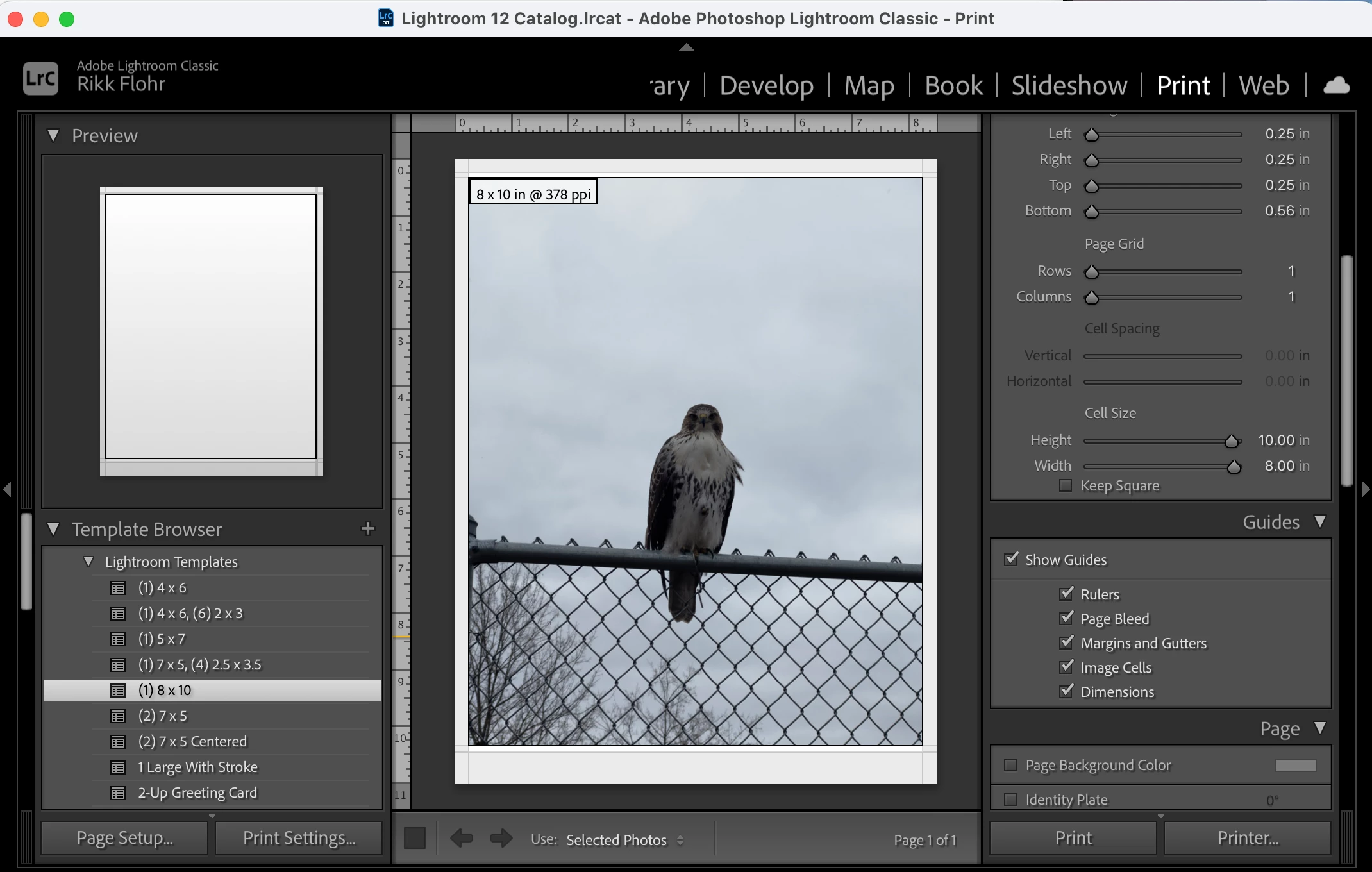Screen dimensions: 1372x872
Task: Collapse the Lightroom Templates folder
Action: (x=88, y=562)
